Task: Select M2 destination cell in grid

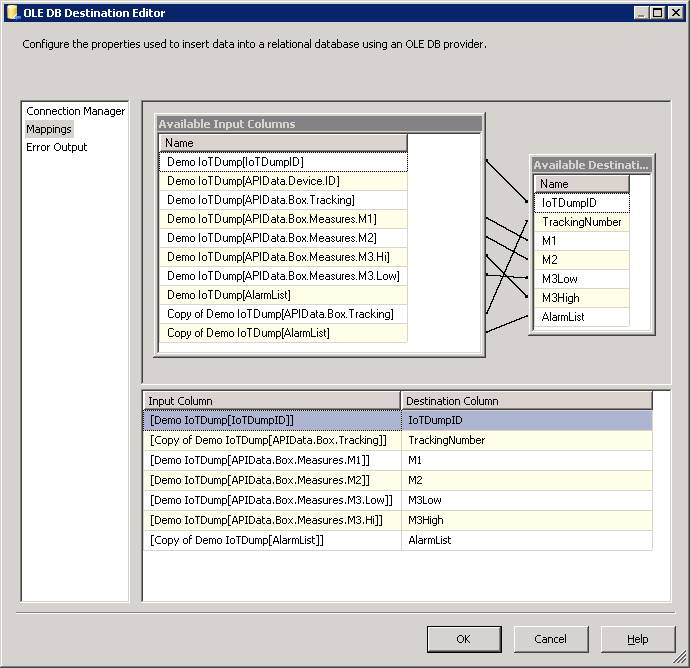Action: (x=527, y=480)
